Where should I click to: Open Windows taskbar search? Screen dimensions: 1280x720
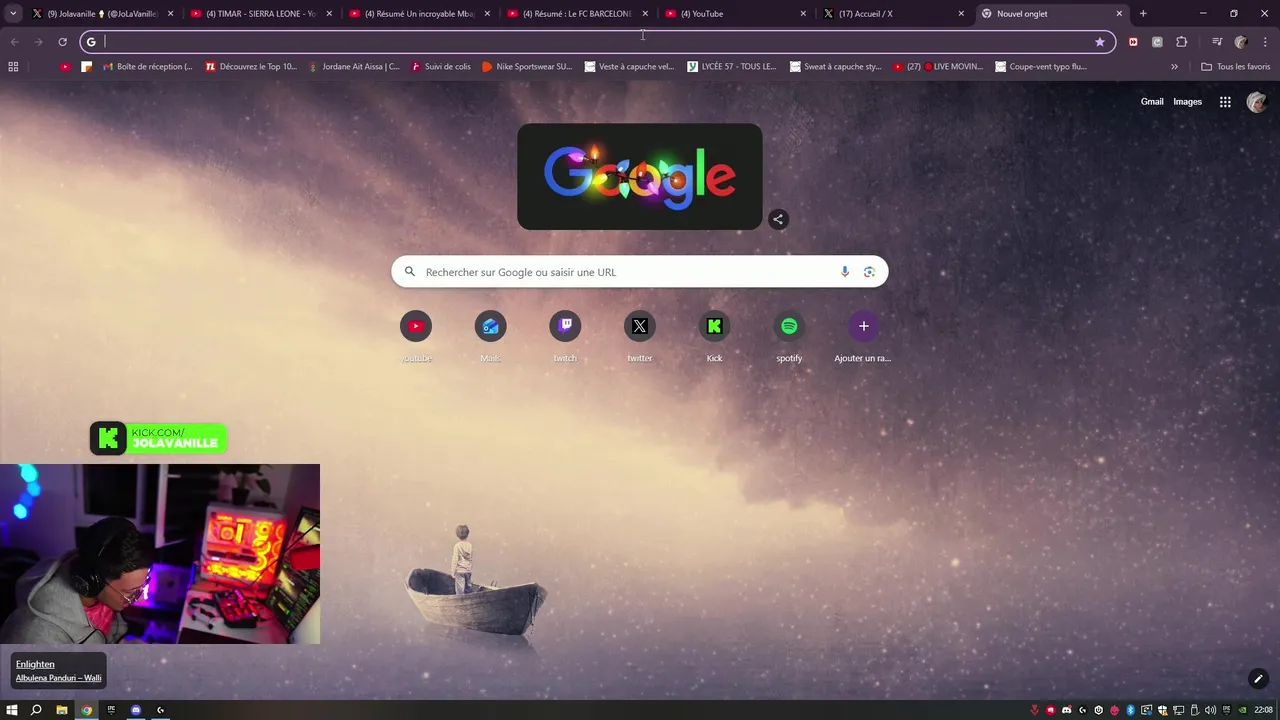point(36,710)
